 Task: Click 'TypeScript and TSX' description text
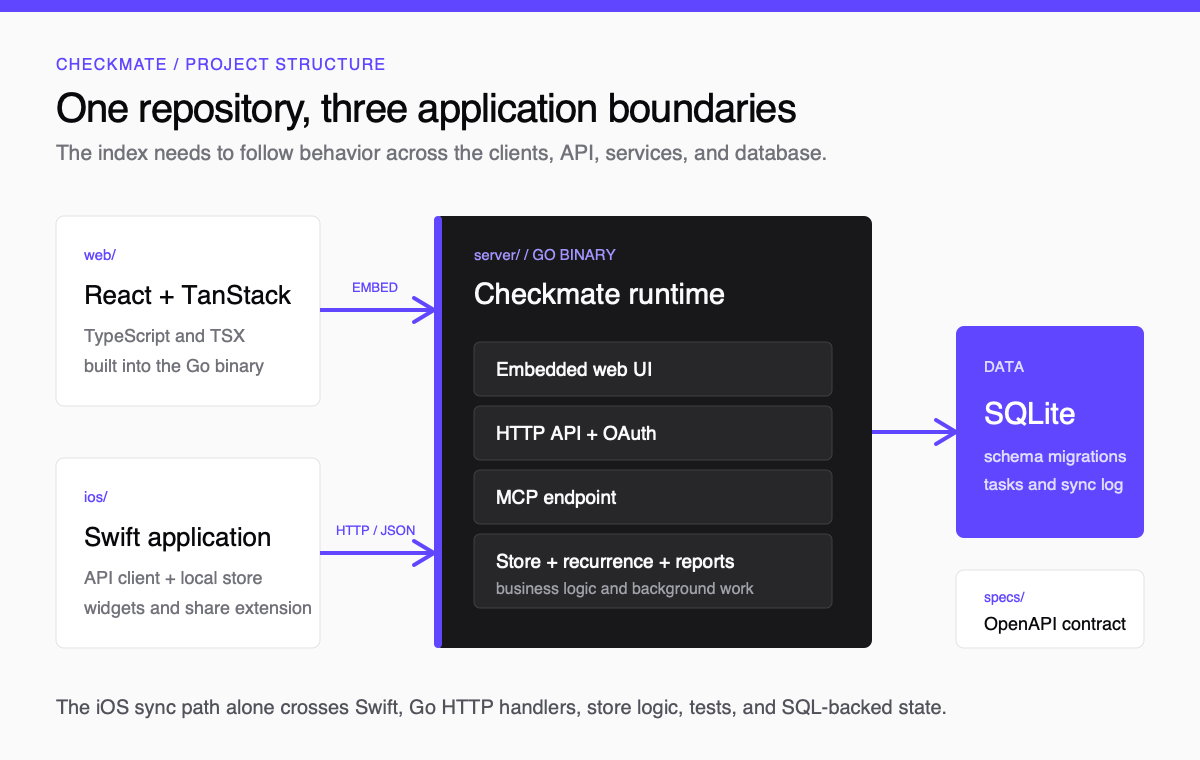point(164,336)
